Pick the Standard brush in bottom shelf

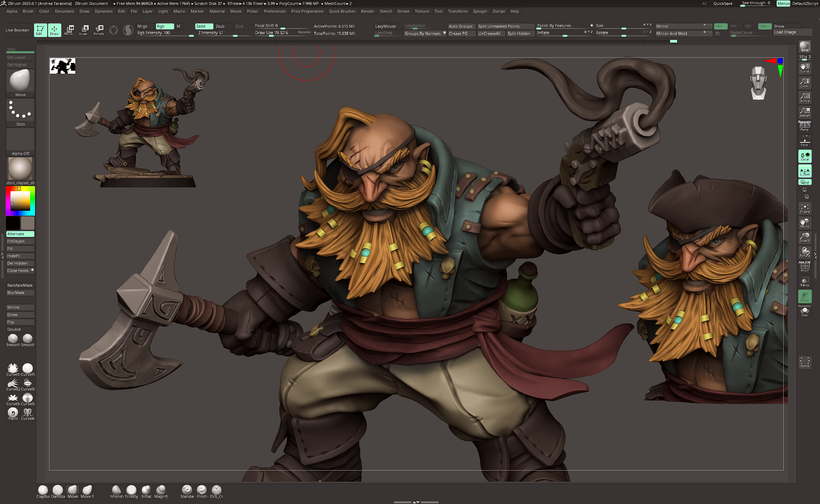(187, 491)
